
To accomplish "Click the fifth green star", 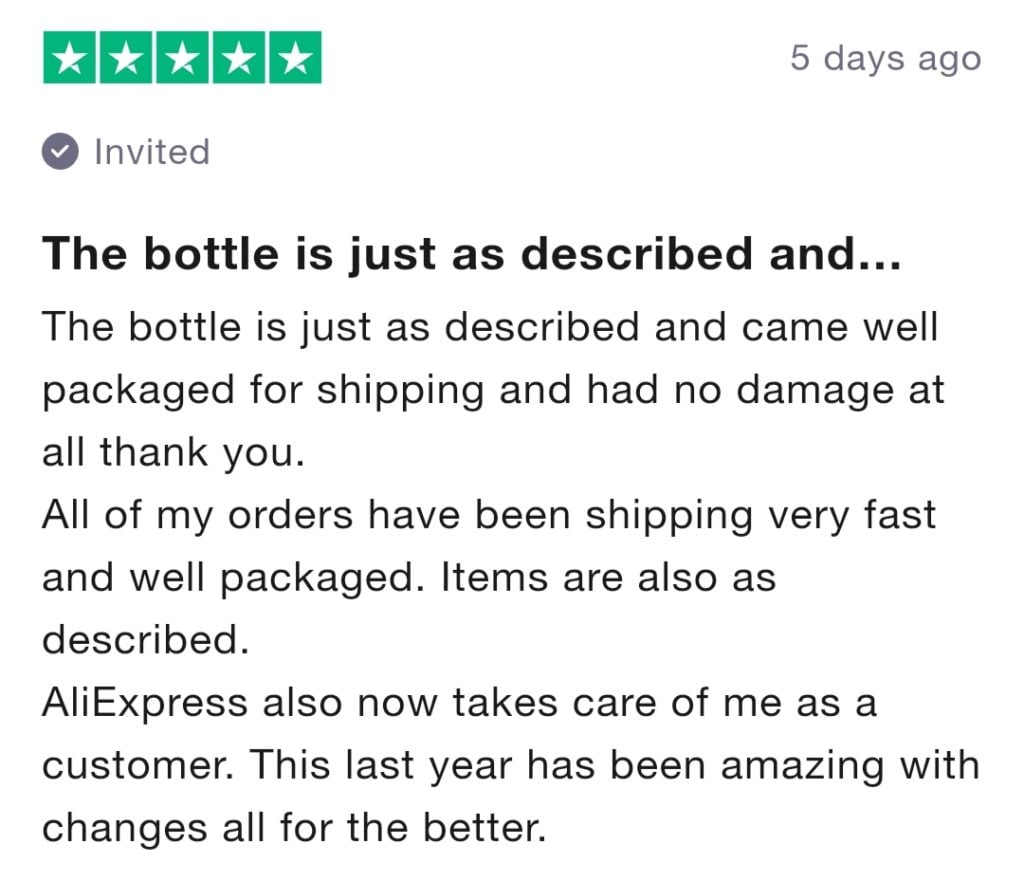I will click(295, 57).
